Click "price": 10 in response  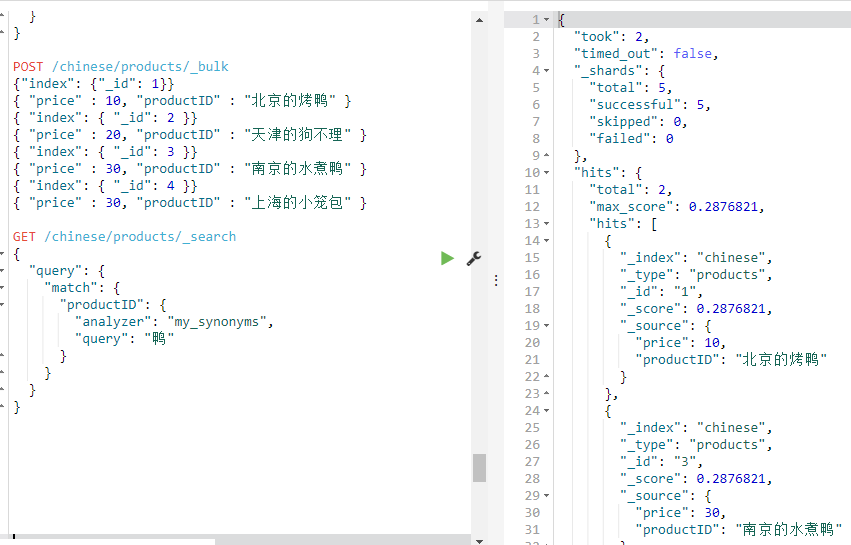tap(681, 343)
